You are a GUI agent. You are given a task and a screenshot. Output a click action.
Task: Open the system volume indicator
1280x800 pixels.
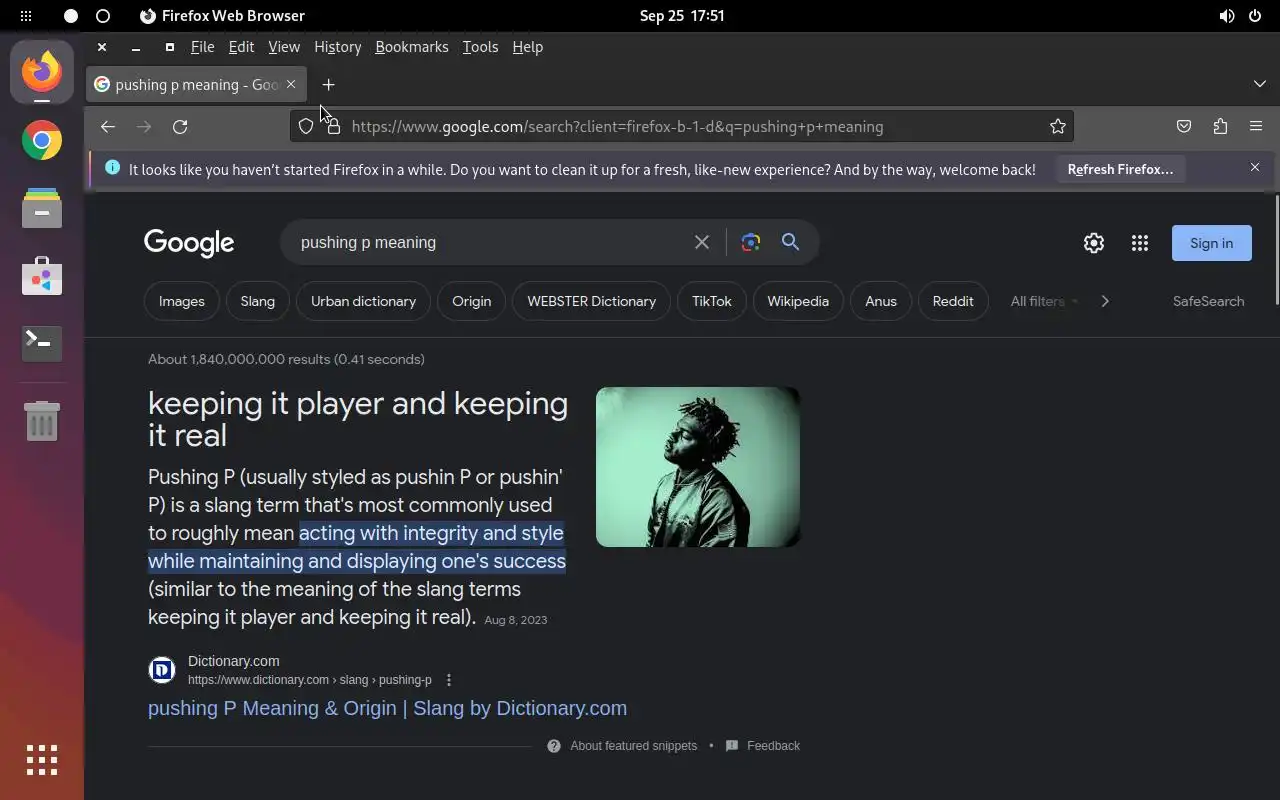(1227, 16)
